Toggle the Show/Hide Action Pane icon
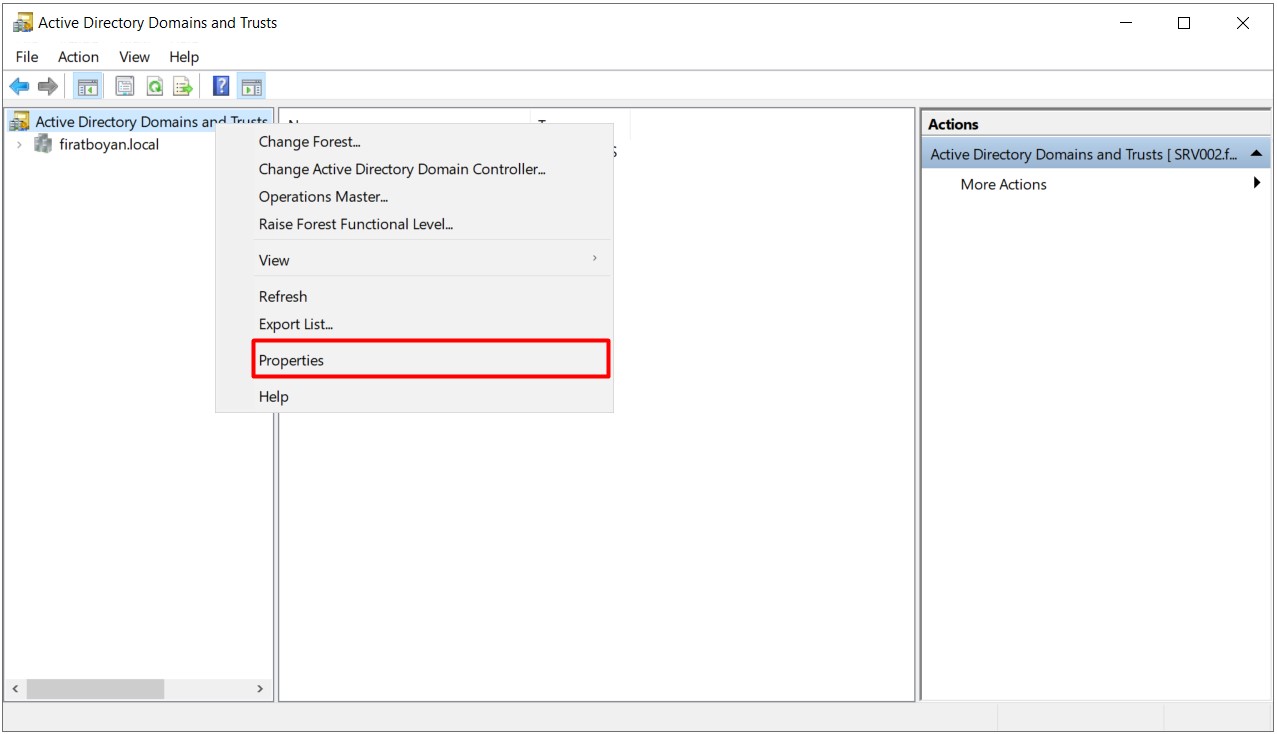The width and height of the screenshot is (1277, 734). pyautogui.click(x=251, y=87)
